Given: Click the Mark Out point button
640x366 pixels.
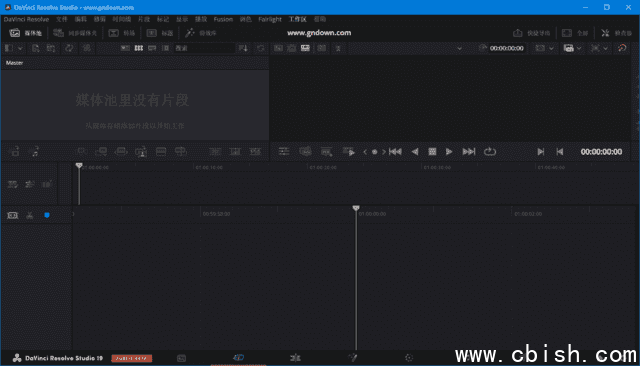Looking at the screenshot, I should click(560, 152).
